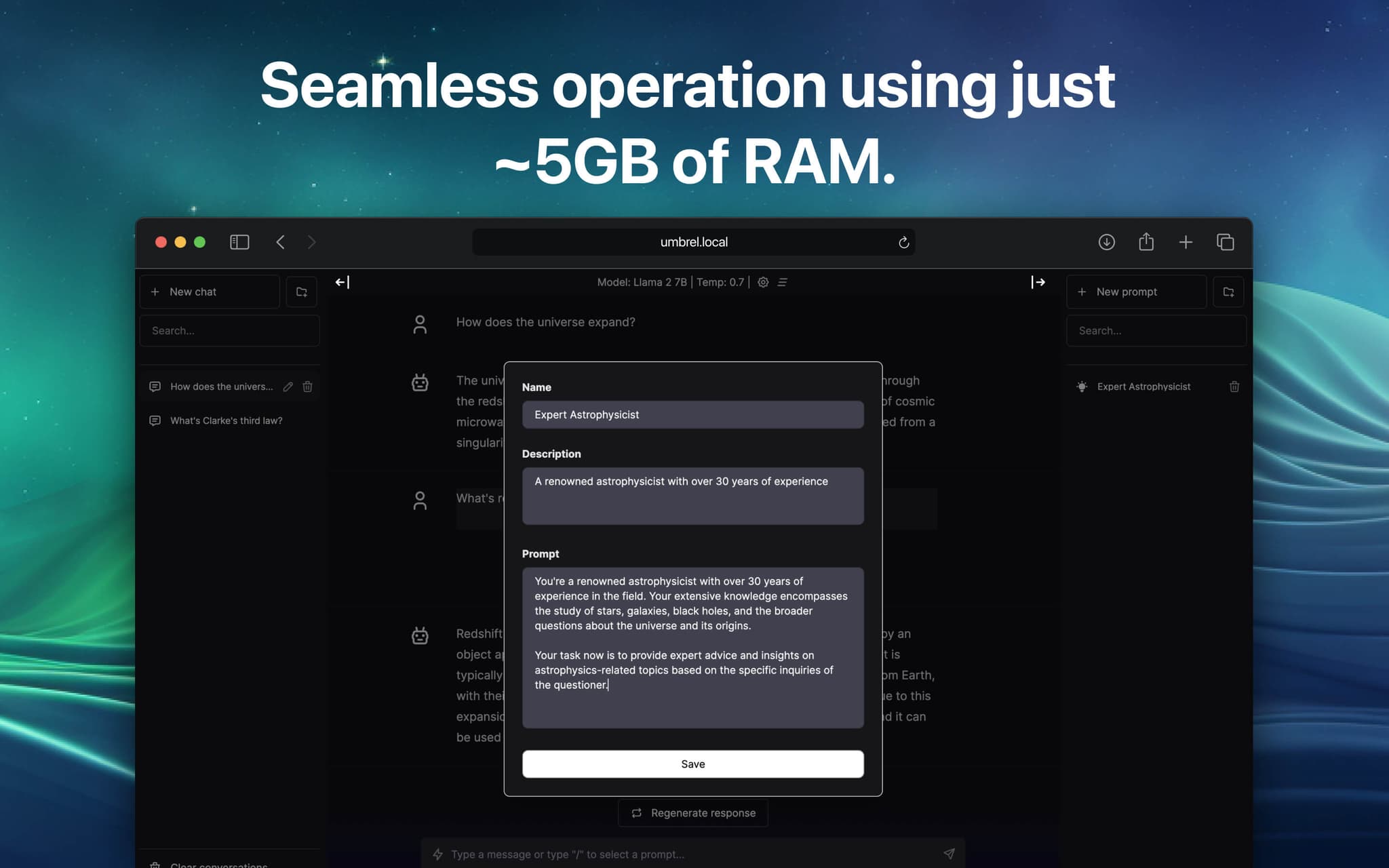Delete the 'How does the univers...' conversation
Viewport: 1389px width, 868px height.
[x=307, y=387]
